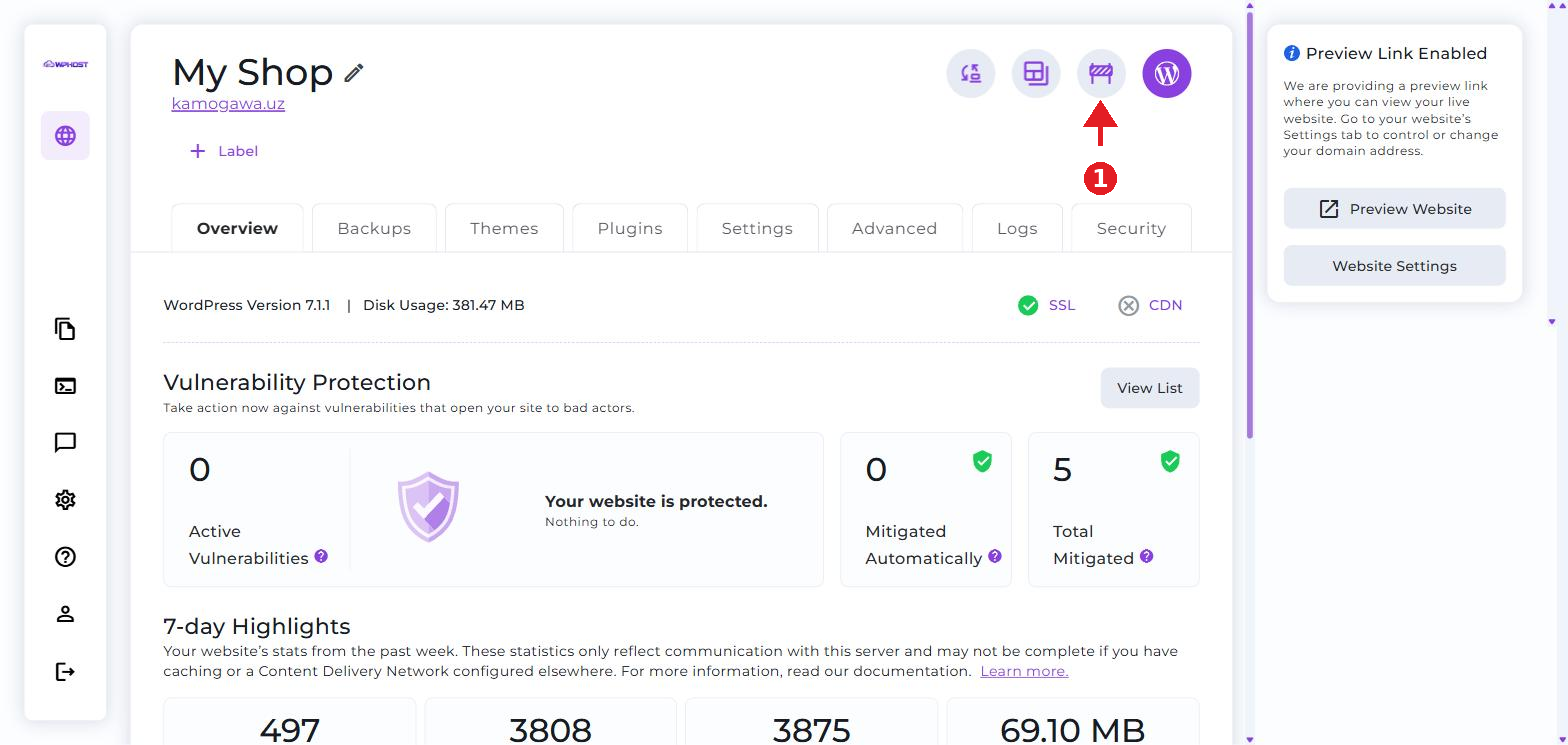Screen dimensions: 1568x745
Task: Open the WordPress admin logo button
Action: 1167,73
